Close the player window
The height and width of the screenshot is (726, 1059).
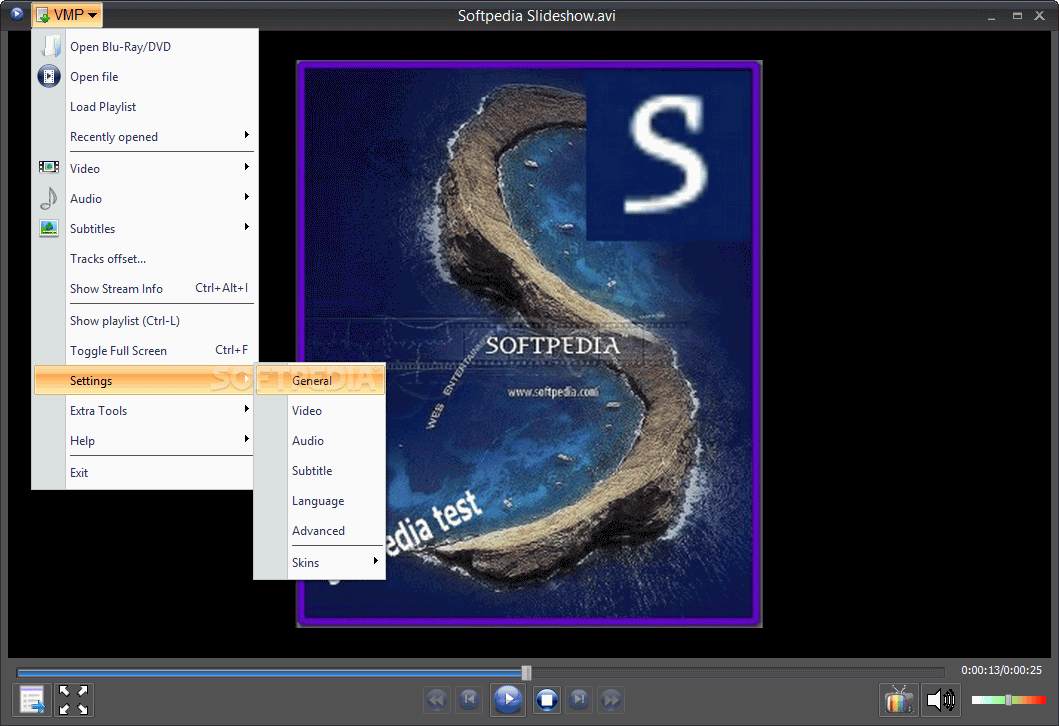point(1039,16)
